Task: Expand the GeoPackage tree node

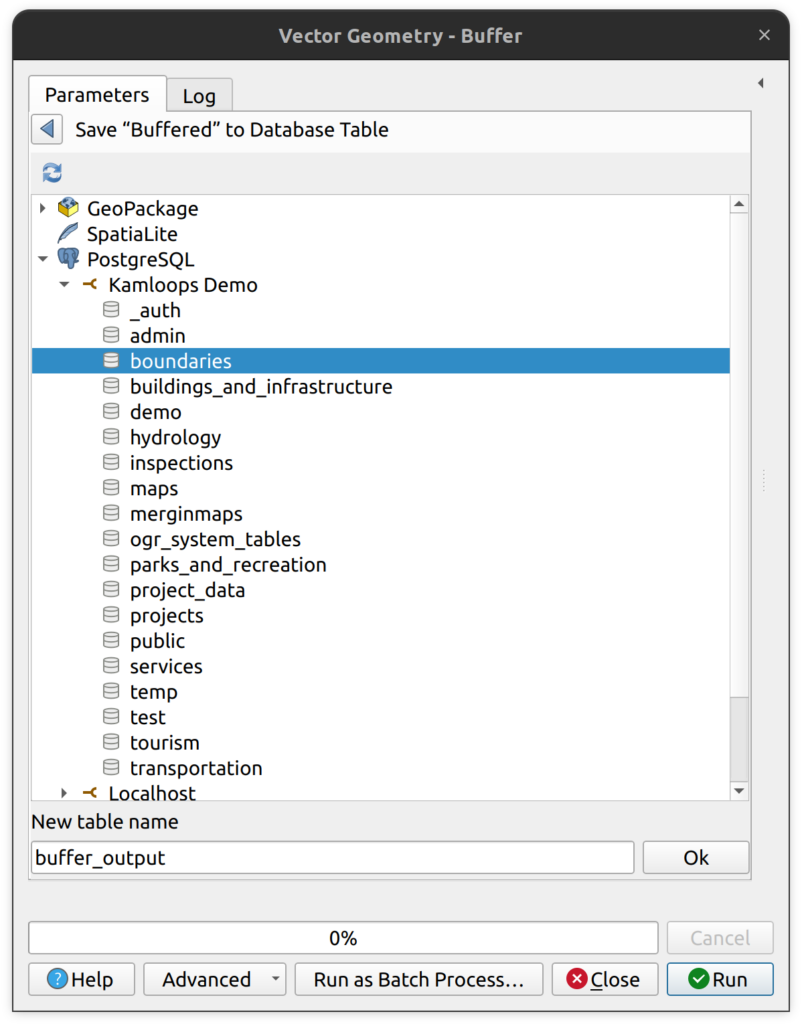Action: click(x=42, y=208)
